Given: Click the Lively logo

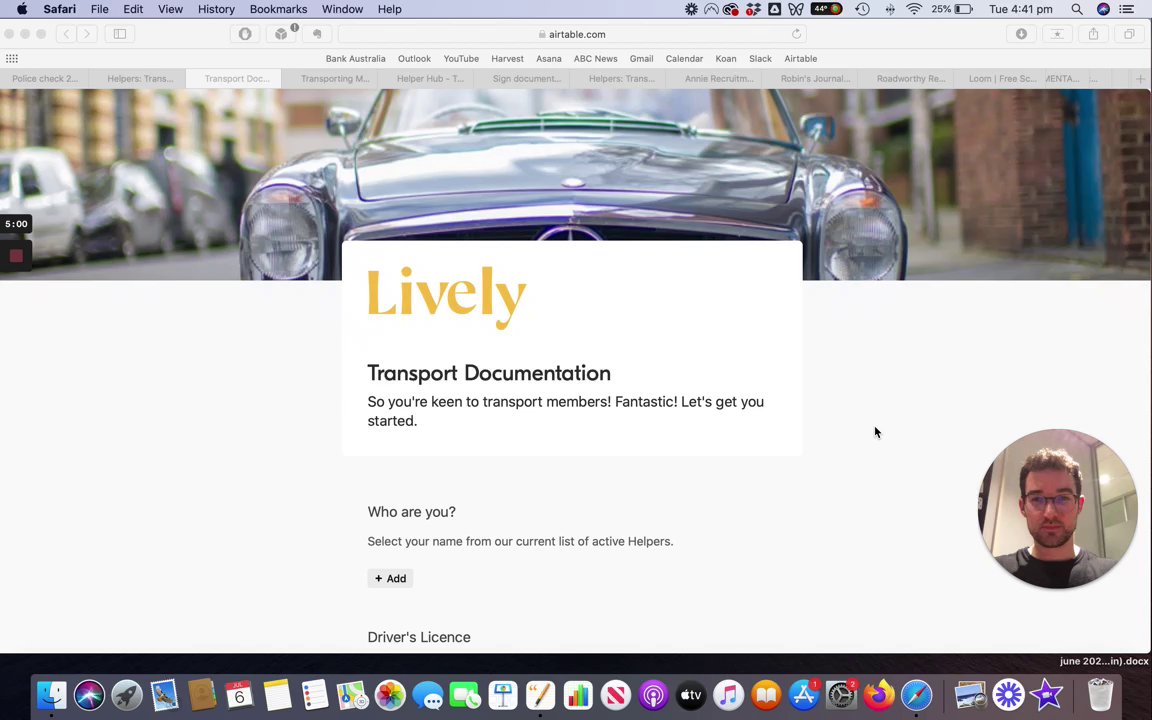Looking at the screenshot, I should [447, 298].
